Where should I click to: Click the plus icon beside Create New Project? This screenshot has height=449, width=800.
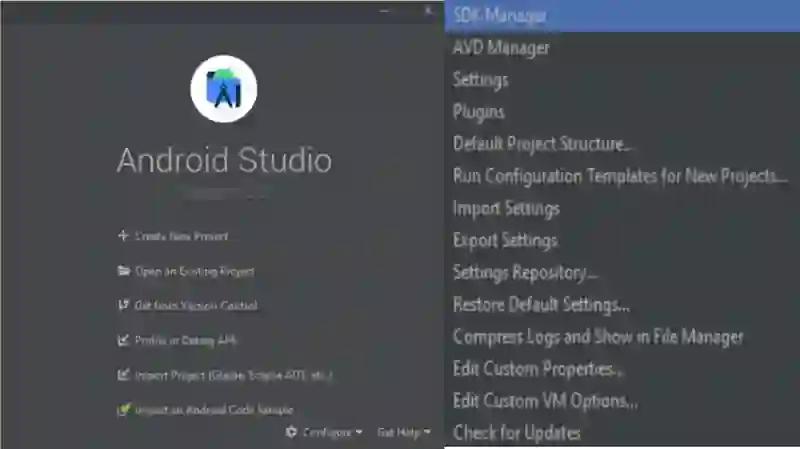pos(123,236)
